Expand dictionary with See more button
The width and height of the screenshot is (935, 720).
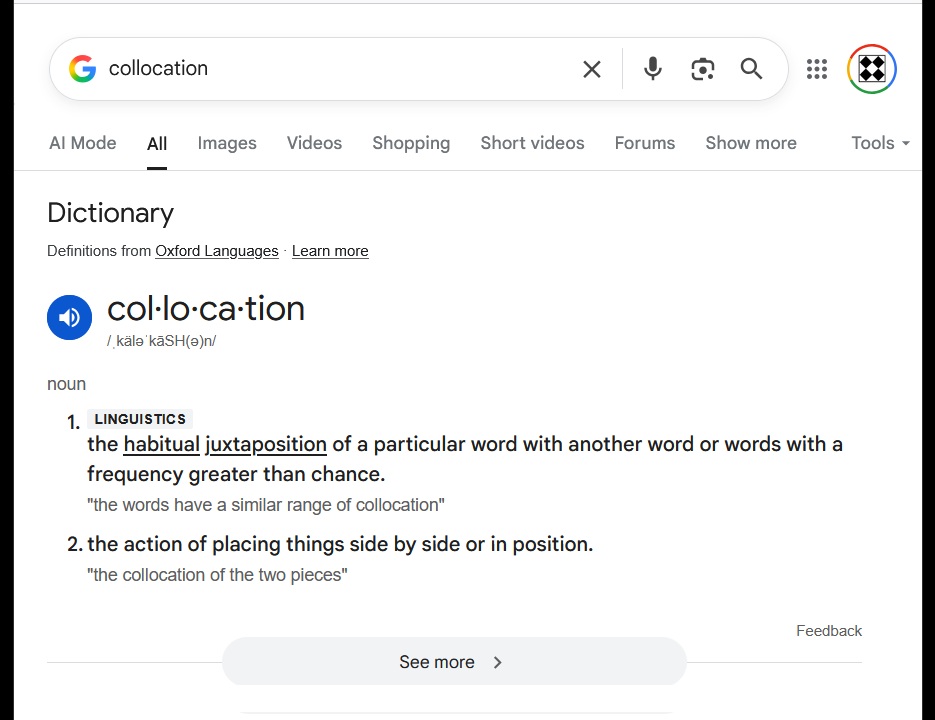[x=453, y=662]
